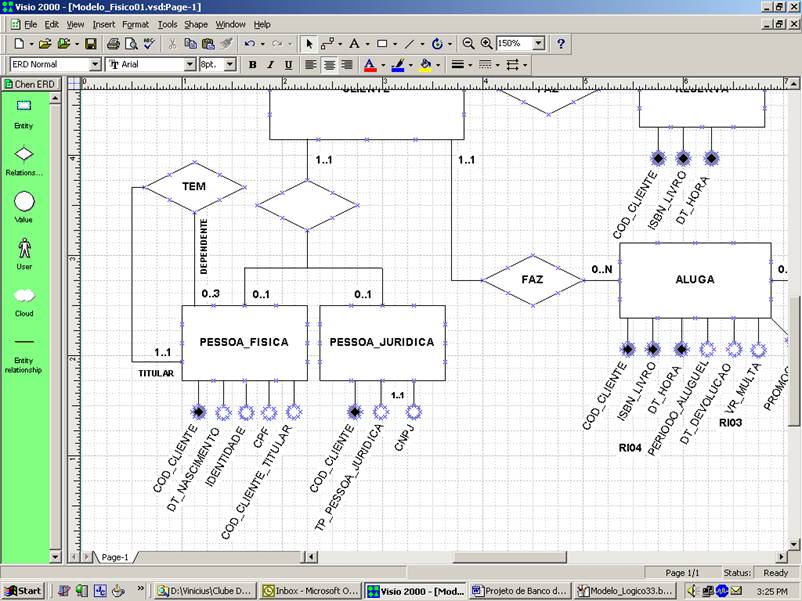
Task: Open the zoom percentage dropdown
Action: click(539, 44)
